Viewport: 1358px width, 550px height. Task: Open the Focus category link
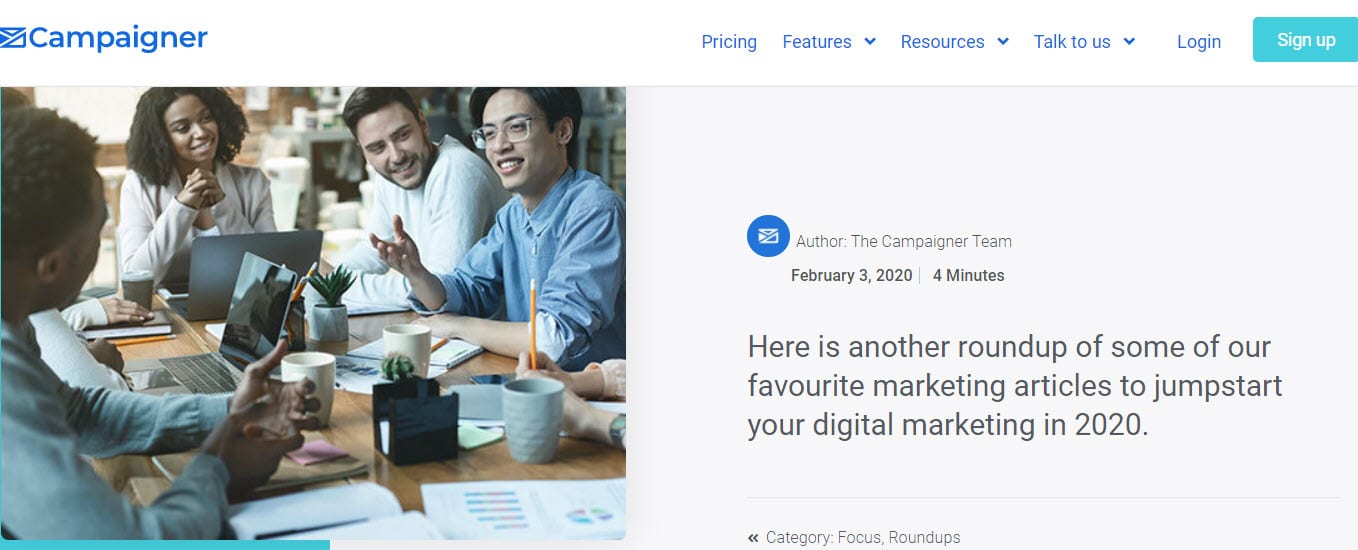(860, 538)
